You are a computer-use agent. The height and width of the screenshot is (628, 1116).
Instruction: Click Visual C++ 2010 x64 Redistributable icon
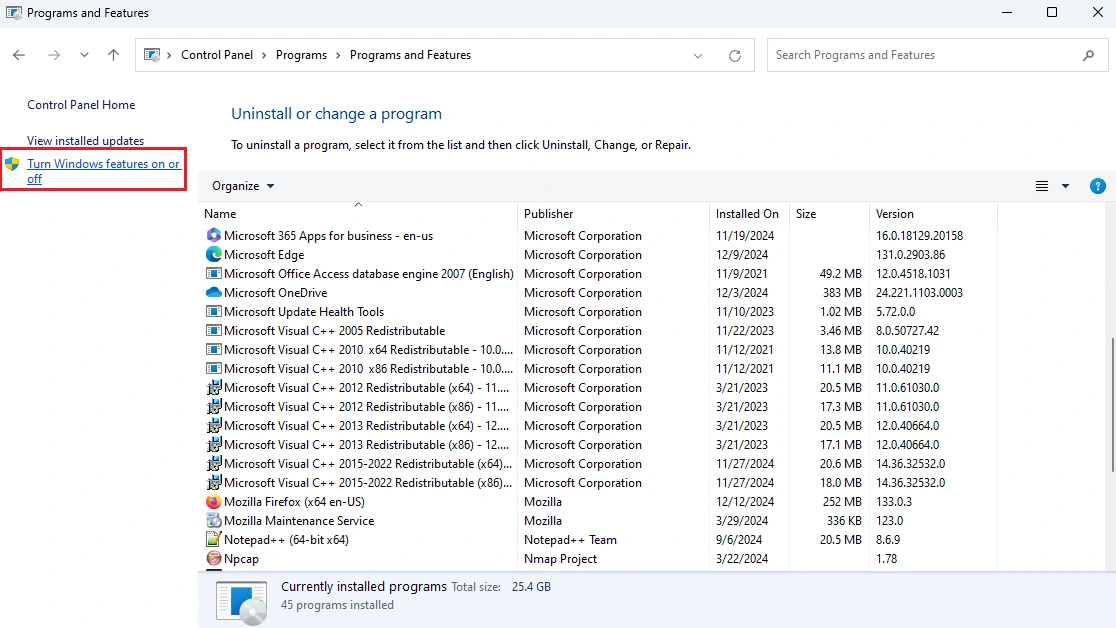point(214,350)
